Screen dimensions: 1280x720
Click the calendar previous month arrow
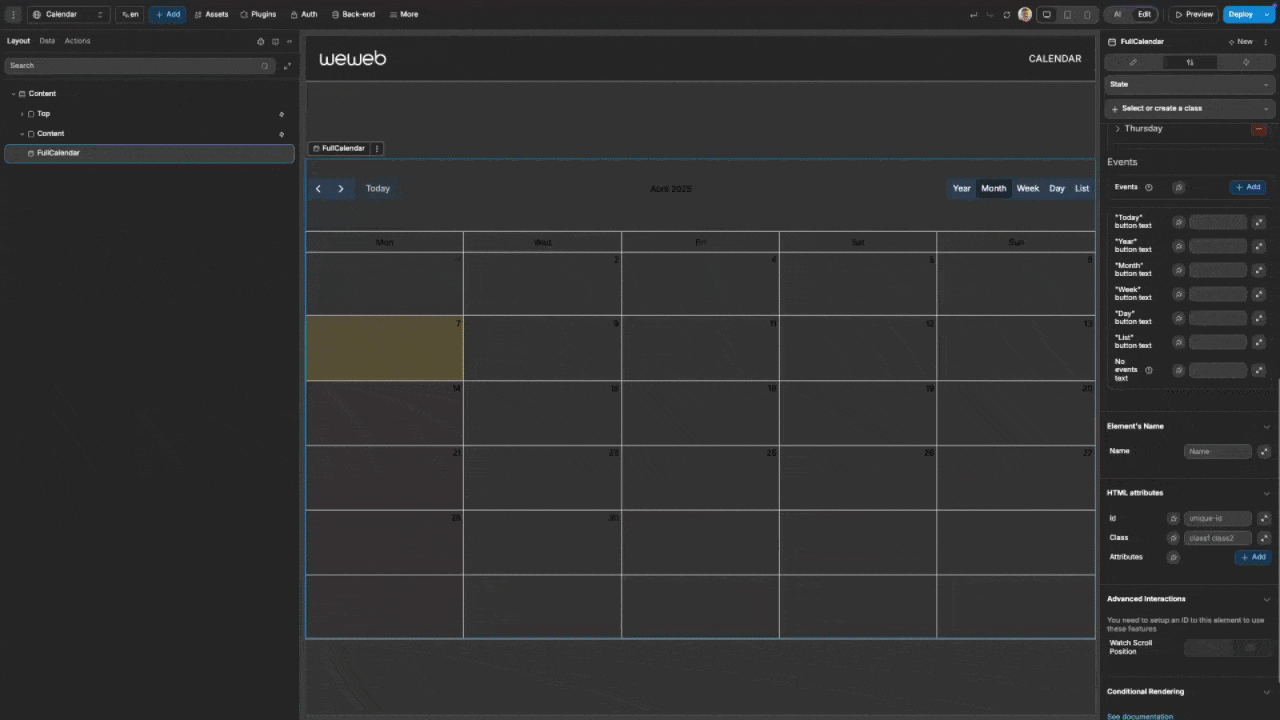[x=318, y=189]
